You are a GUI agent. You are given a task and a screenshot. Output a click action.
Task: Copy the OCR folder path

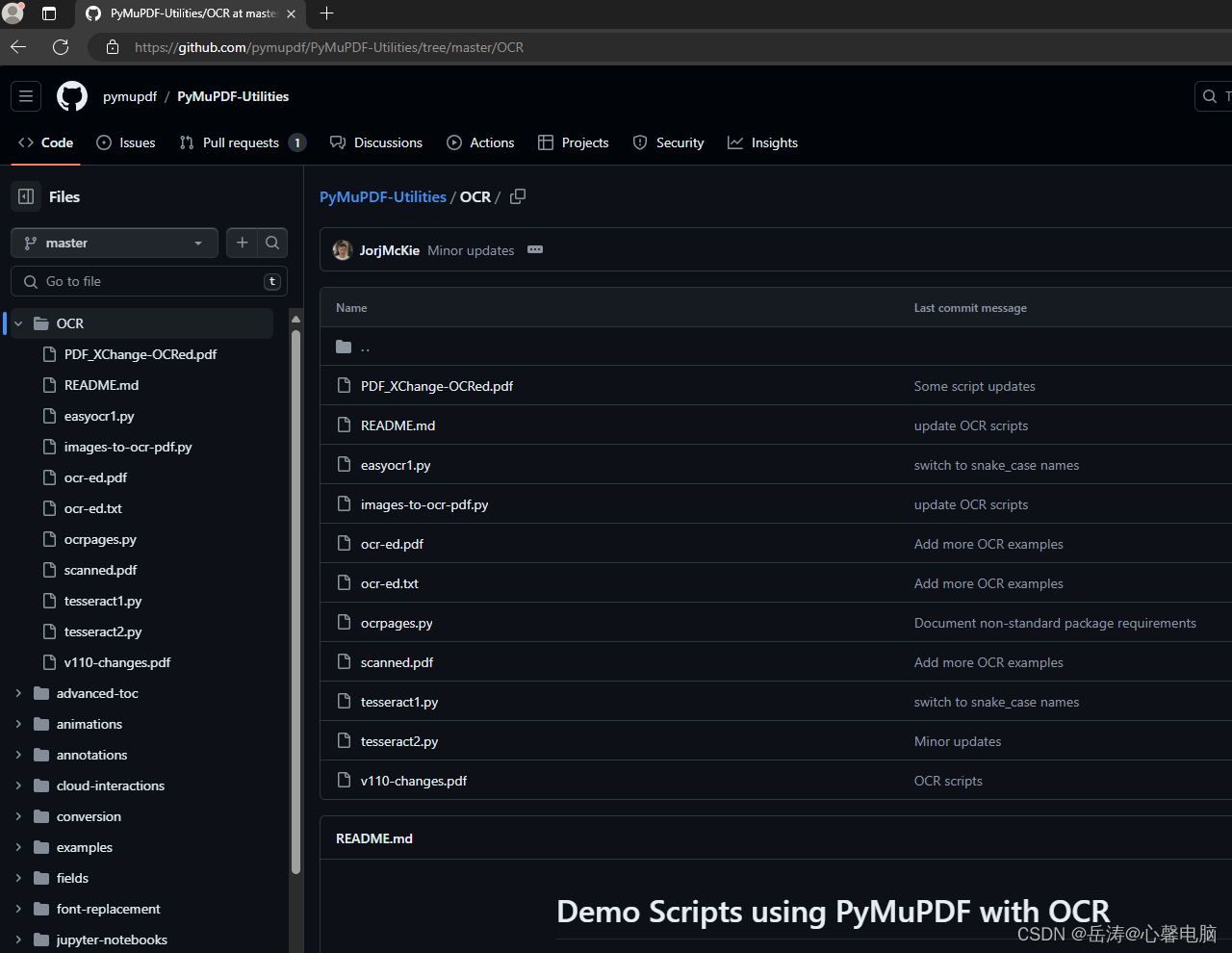tap(518, 196)
